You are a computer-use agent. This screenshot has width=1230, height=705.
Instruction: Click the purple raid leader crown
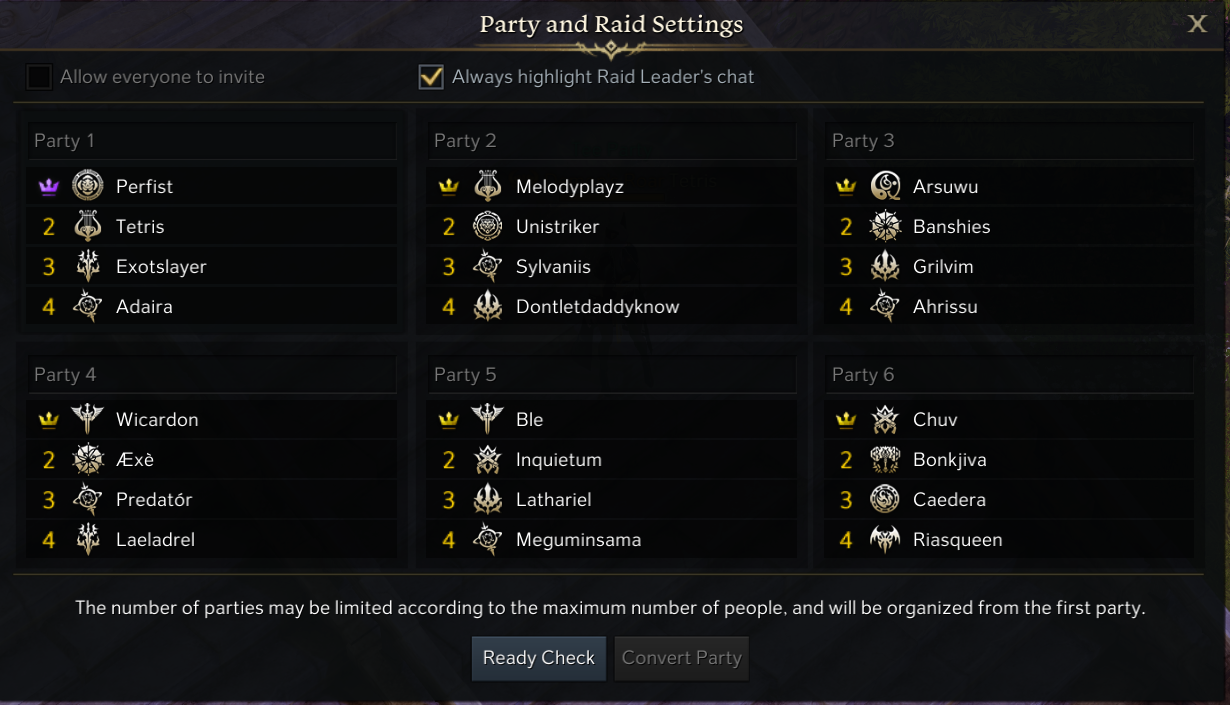coord(48,187)
